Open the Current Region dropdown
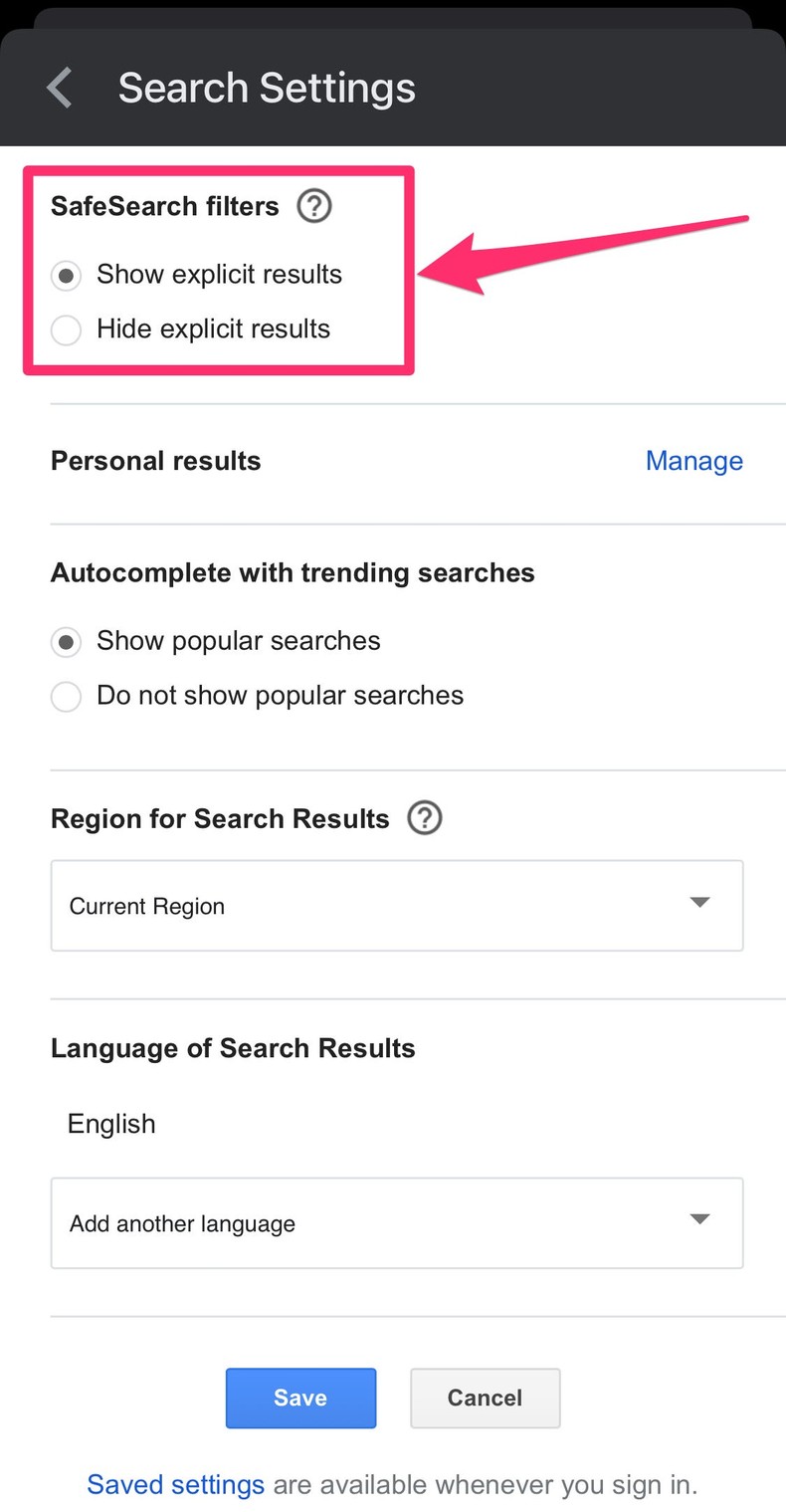This screenshot has width=786, height=1512. tap(397, 905)
